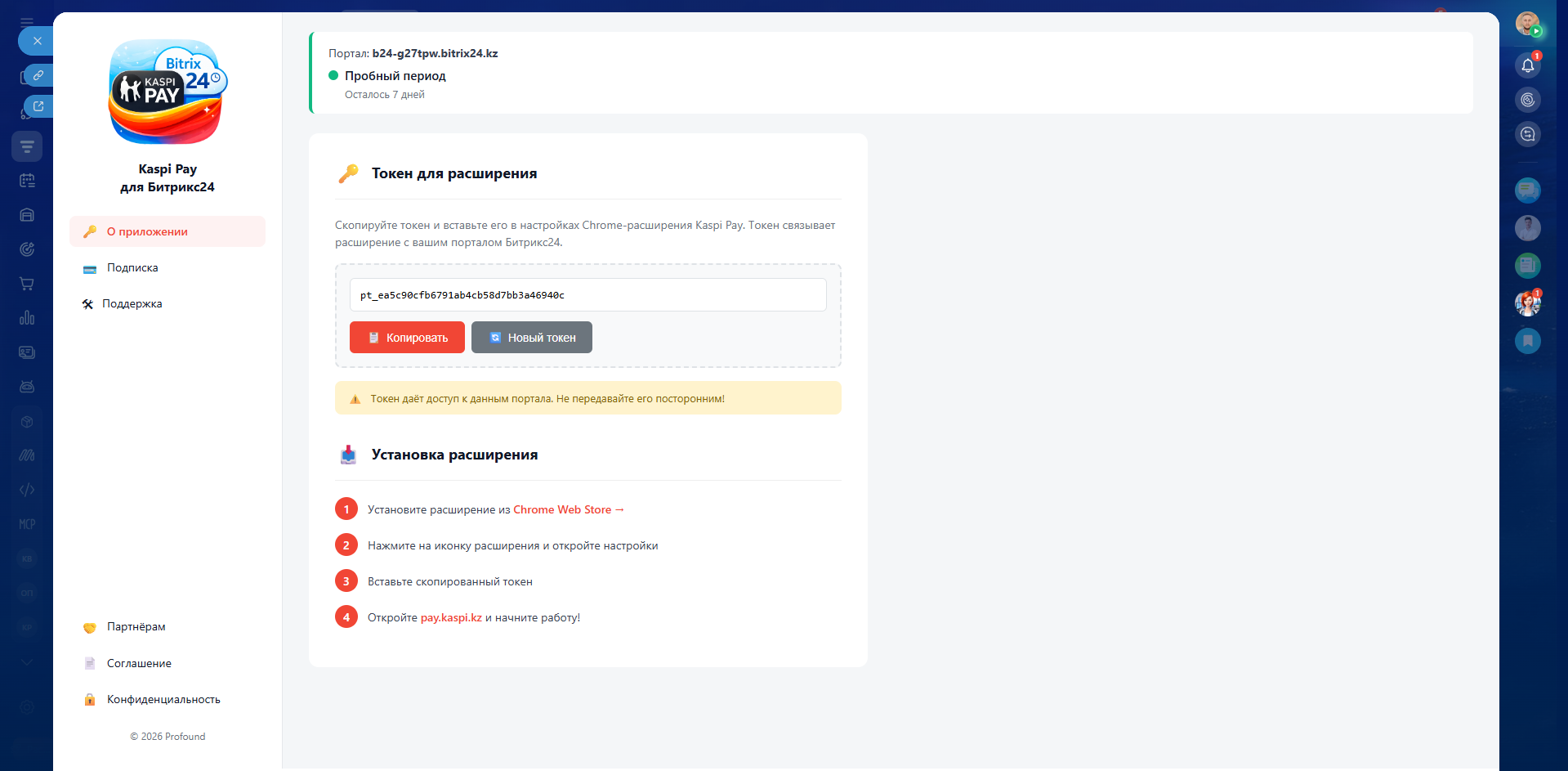Open the Подписка menu item
1568x771 pixels.
(x=168, y=267)
